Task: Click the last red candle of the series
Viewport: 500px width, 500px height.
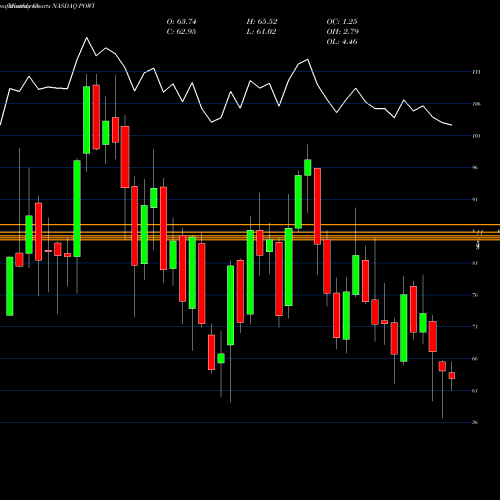Action: click(452, 376)
